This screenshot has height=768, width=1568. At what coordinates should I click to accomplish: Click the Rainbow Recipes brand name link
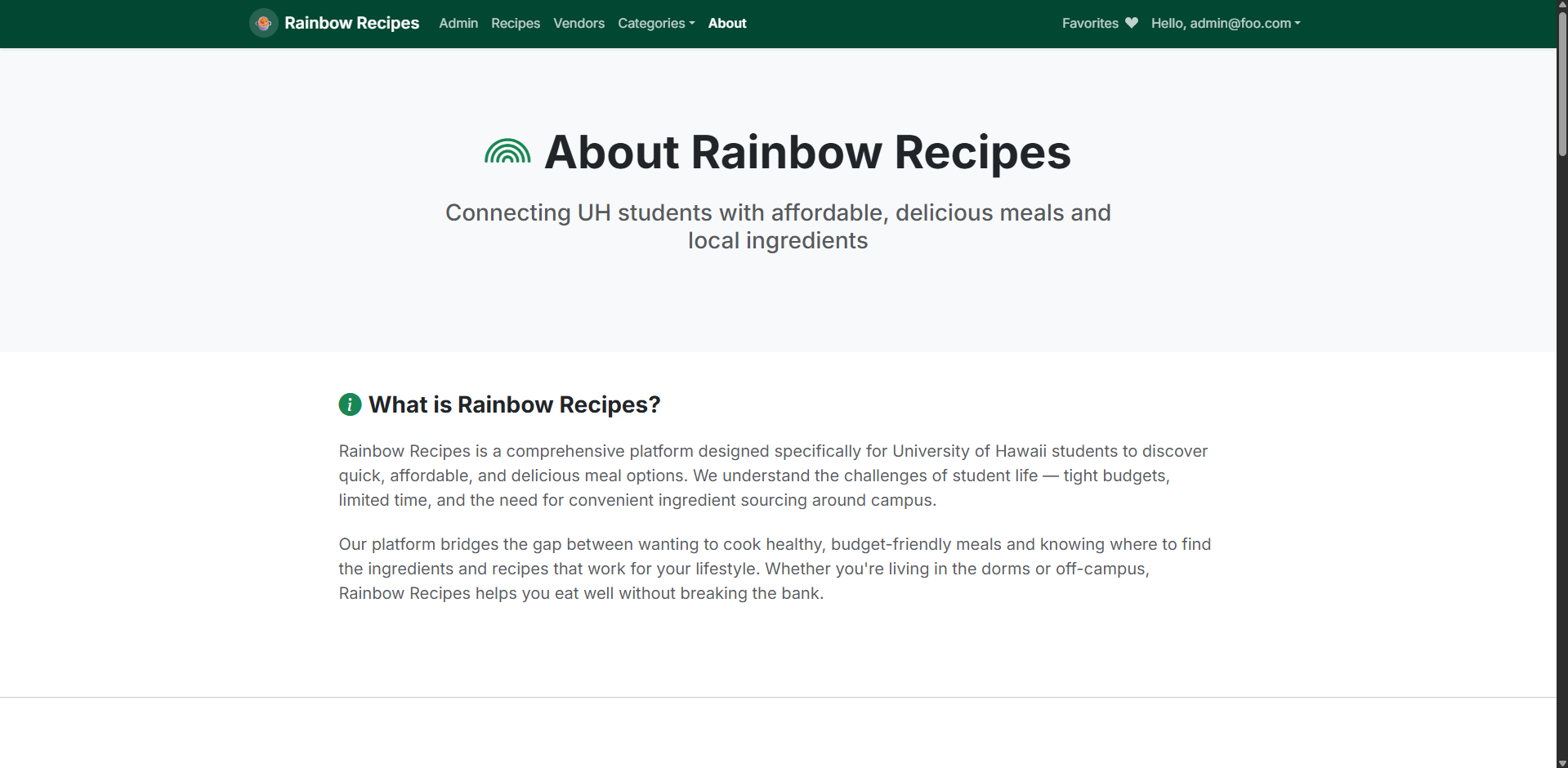351,23
